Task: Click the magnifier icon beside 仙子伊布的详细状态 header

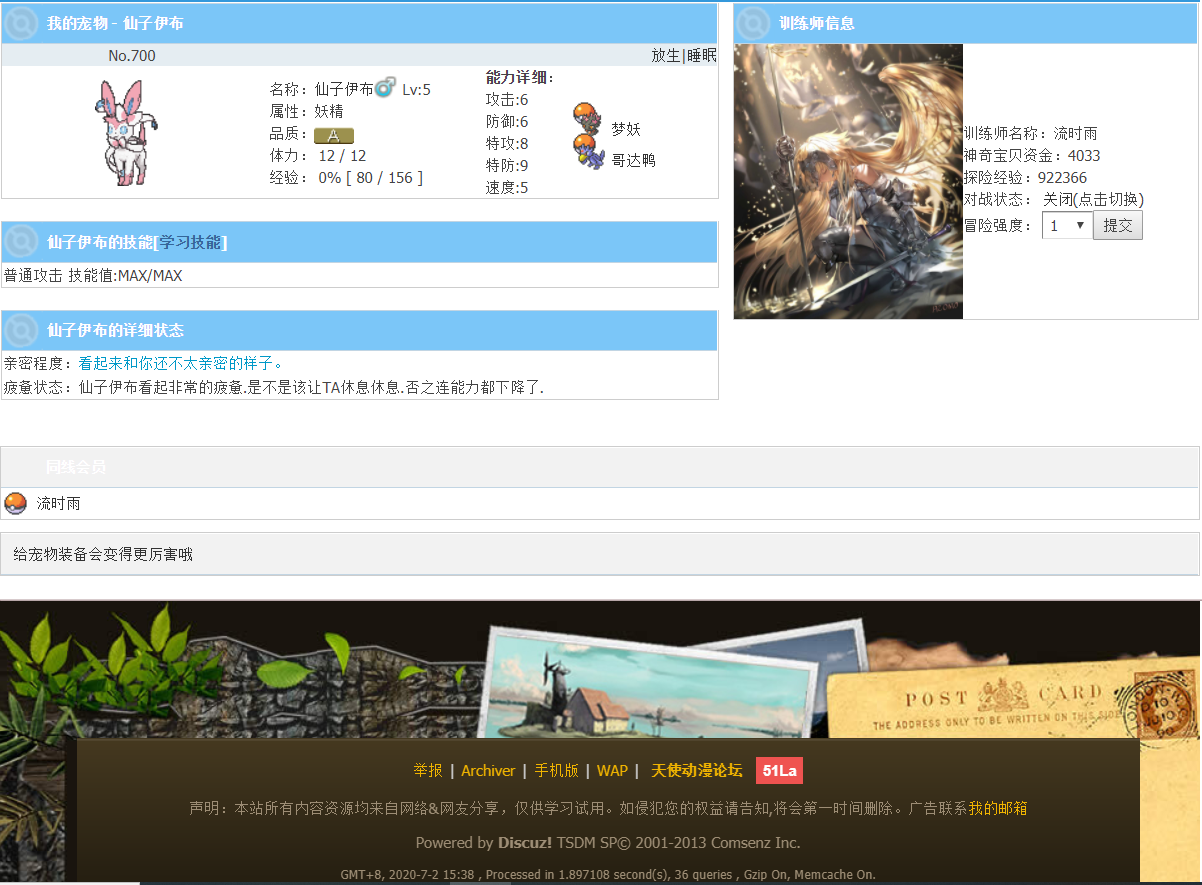Action: pyautogui.click(x=21, y=330)
